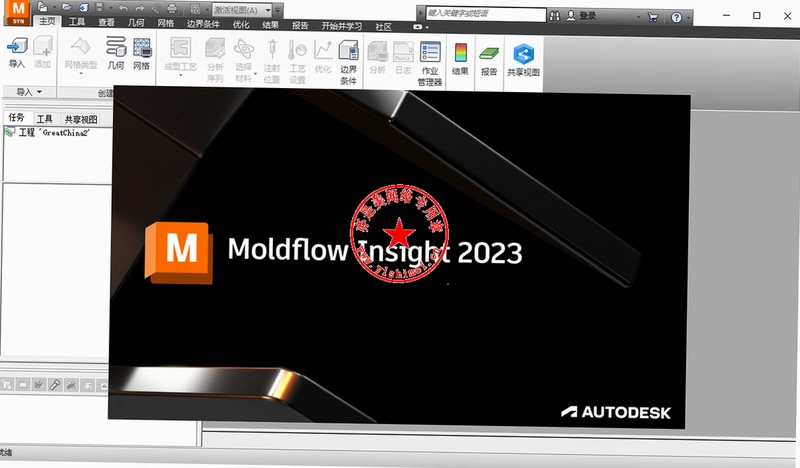Viewport: 800px width, 468px height.
Task: Click the 添加 add ribbon button
Action: pos(42,53)
